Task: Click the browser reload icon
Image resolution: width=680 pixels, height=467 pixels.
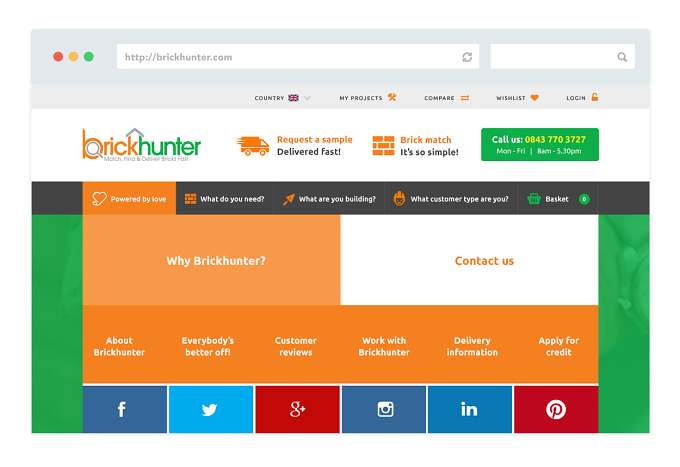Action: point(467,57)
